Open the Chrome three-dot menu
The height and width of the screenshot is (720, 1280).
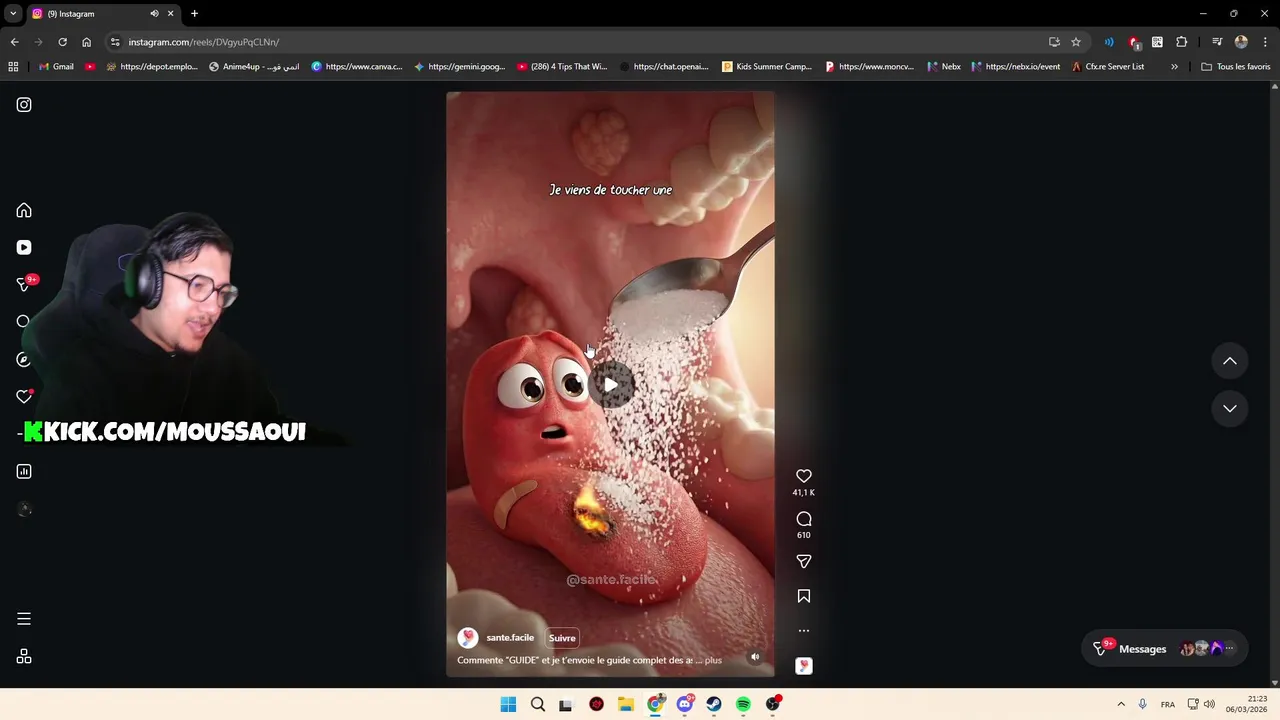pyautogui.click(x=1265, y=42)
